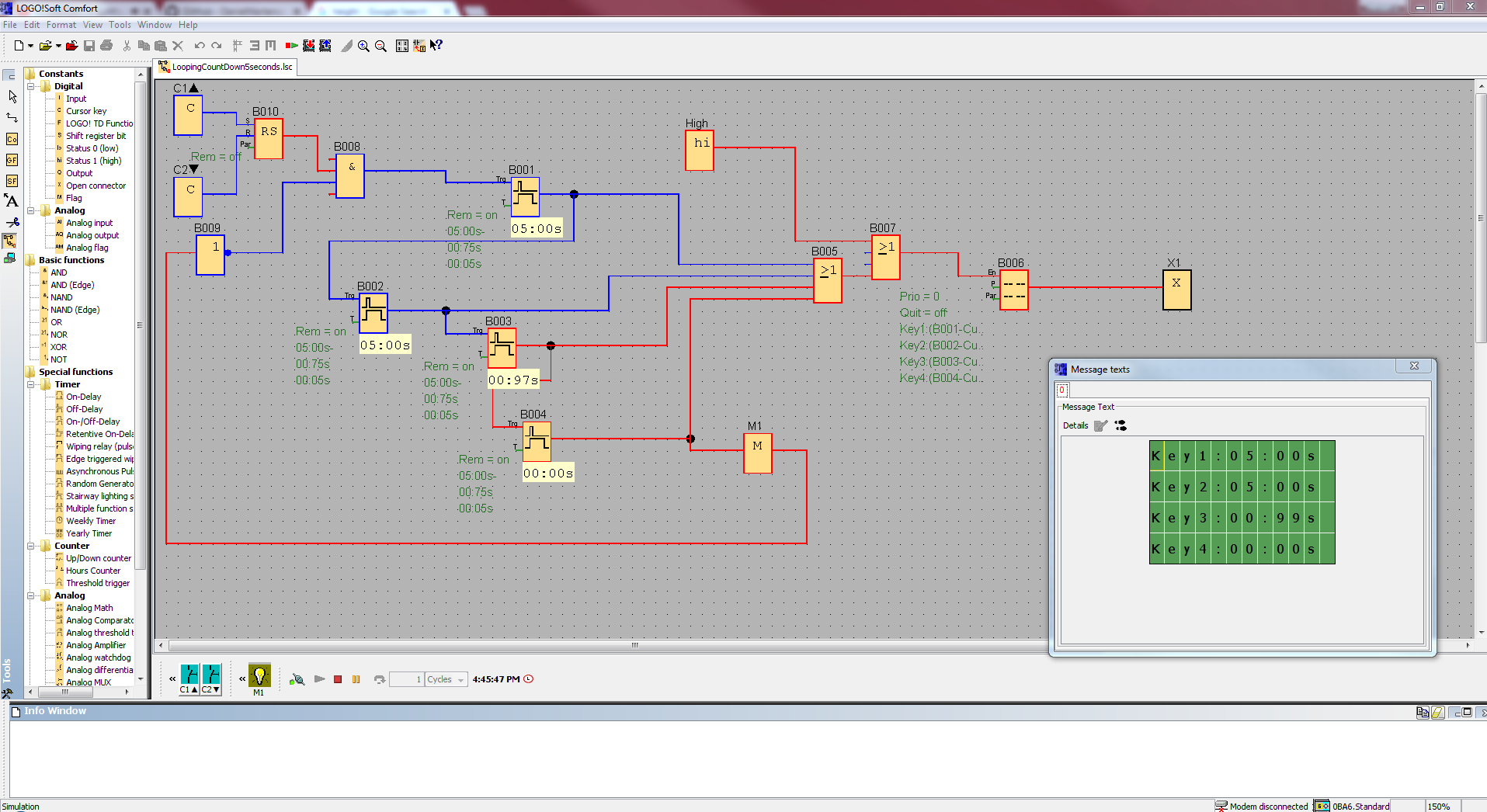The width and height of the screenshot is (1487, 812).
Task: Zoom out of the circuit diagram
Action: [380, 46]
